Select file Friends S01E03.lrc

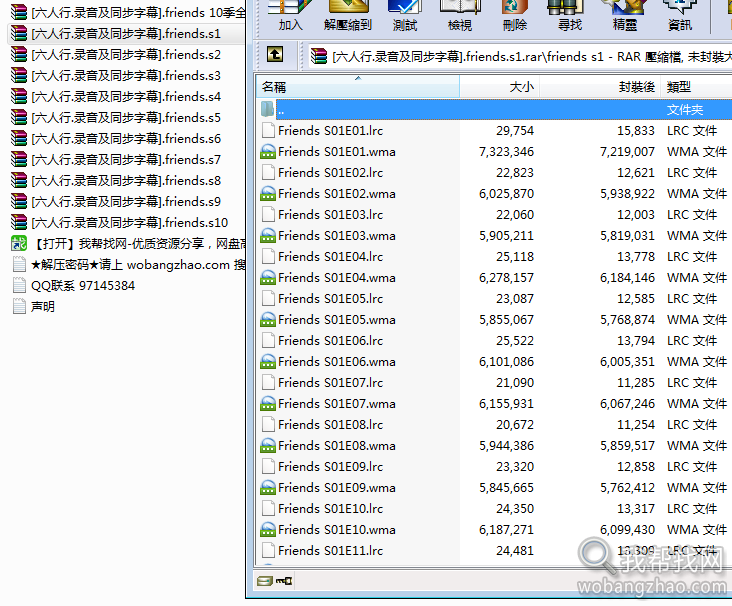click(x=331, y=215)
